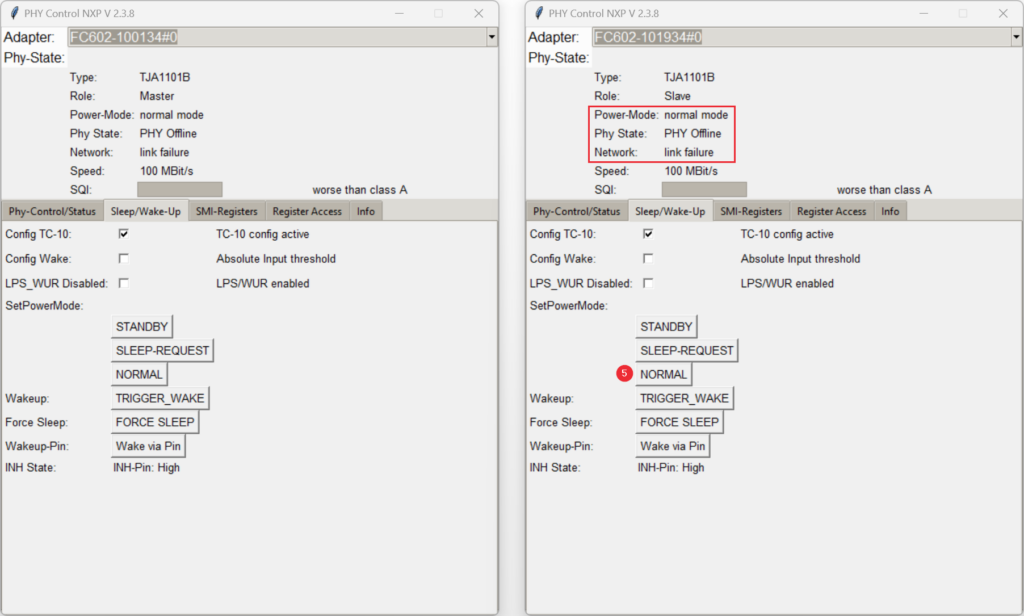Click TRIGGER_WAKE button in left window
1024x616 pixels.
pos(160,398)
